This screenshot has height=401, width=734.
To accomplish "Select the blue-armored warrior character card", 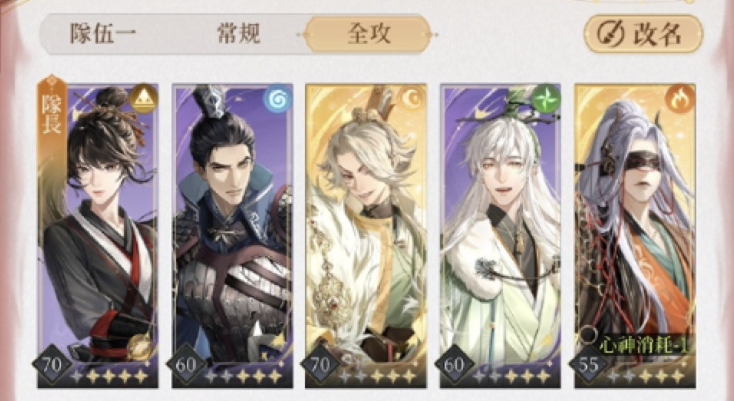I will point(232,236).
